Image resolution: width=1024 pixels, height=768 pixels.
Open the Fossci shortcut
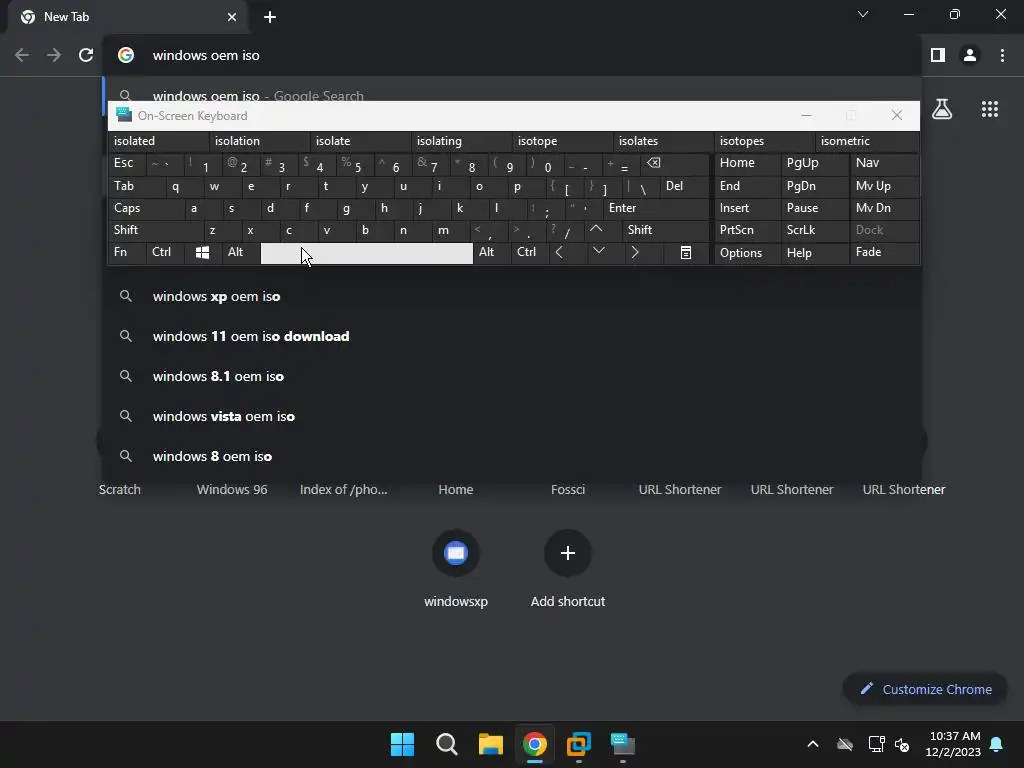coord(568,489)
